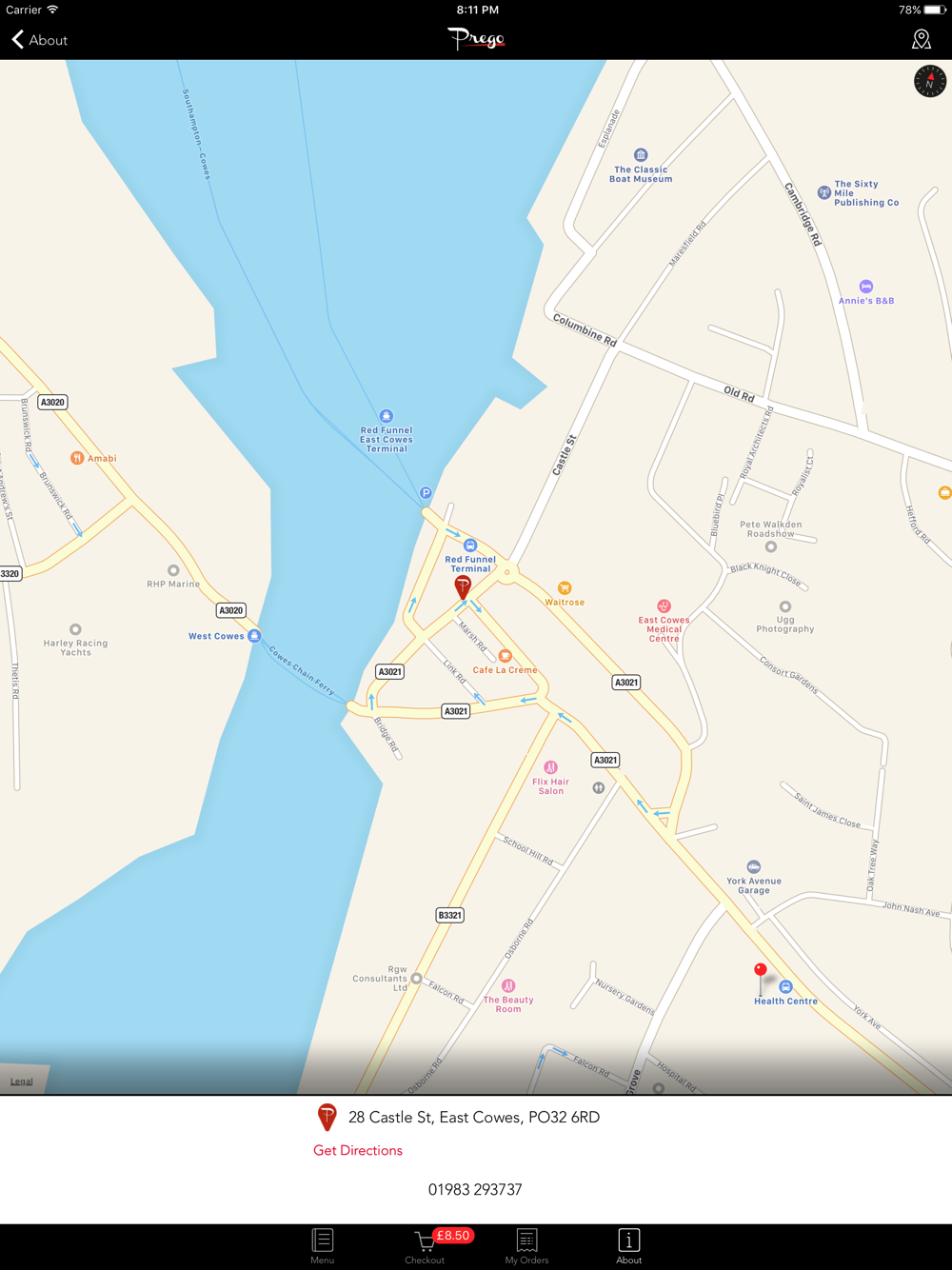952x1270 pixels.
Task: Tap The Beauty Room icon
Action: [508, 986]
